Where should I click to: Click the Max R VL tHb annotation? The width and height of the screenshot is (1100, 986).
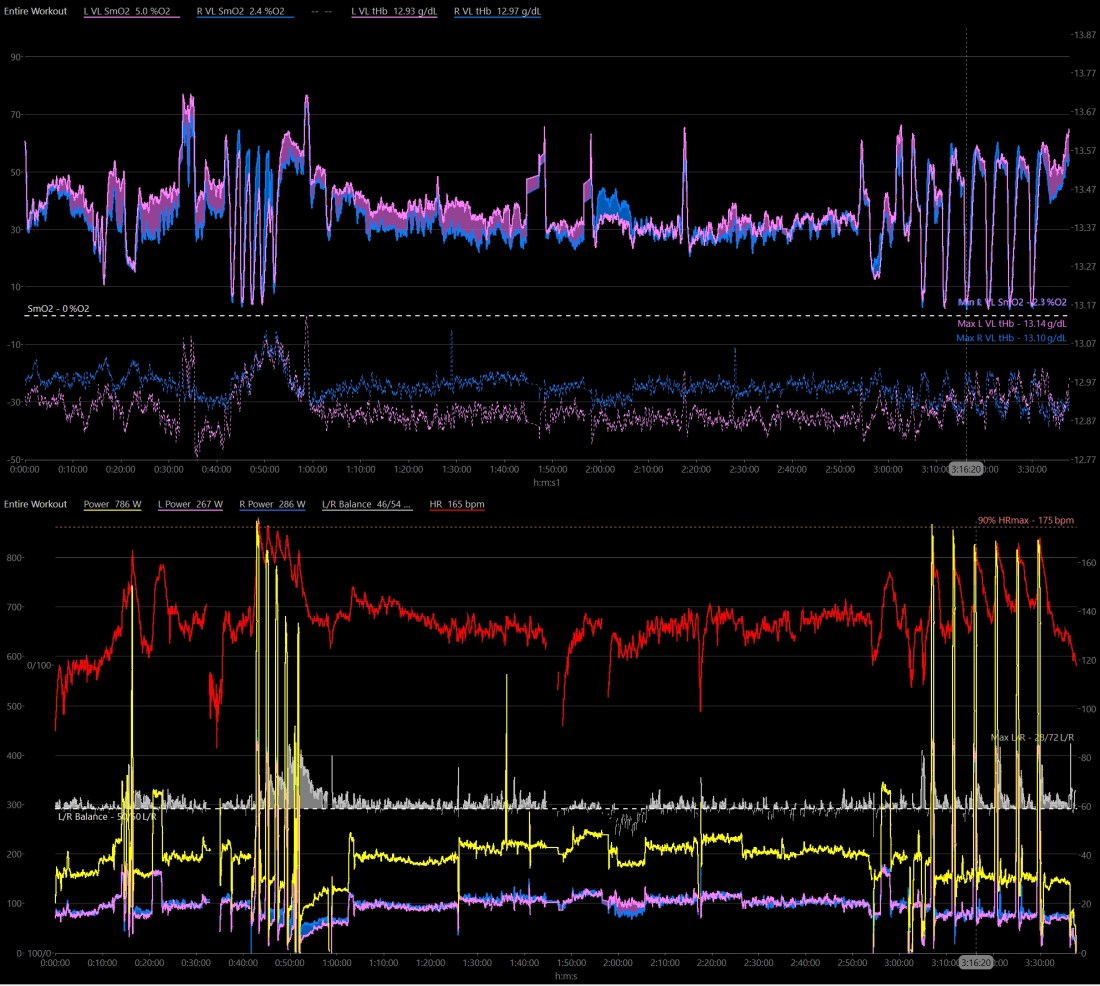tap(1010, 338)
